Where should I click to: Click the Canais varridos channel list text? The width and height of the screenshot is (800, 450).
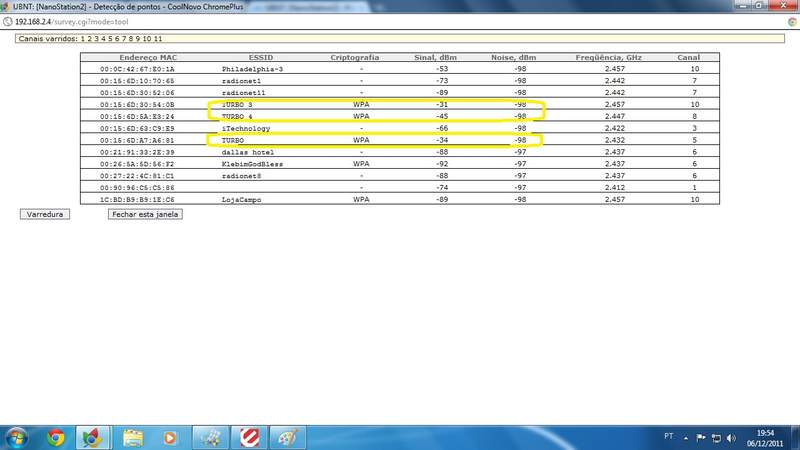[90, 39]
